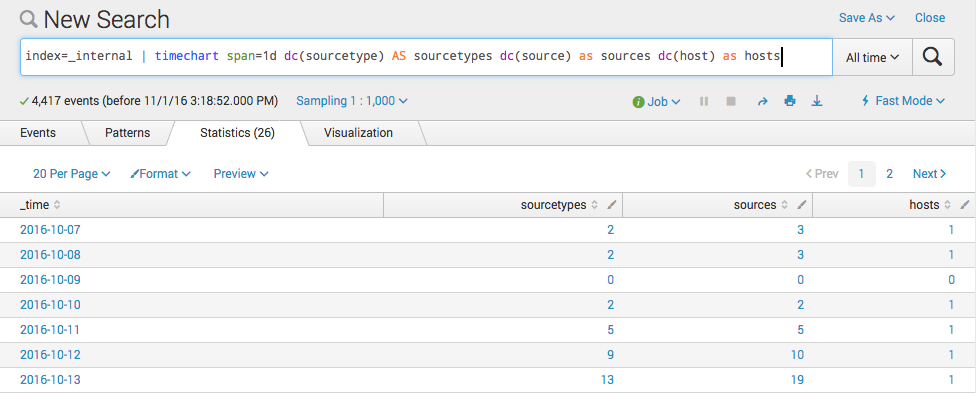976x393 pixels.
Task: Open the All time range picker
Action: coord(872,57)
